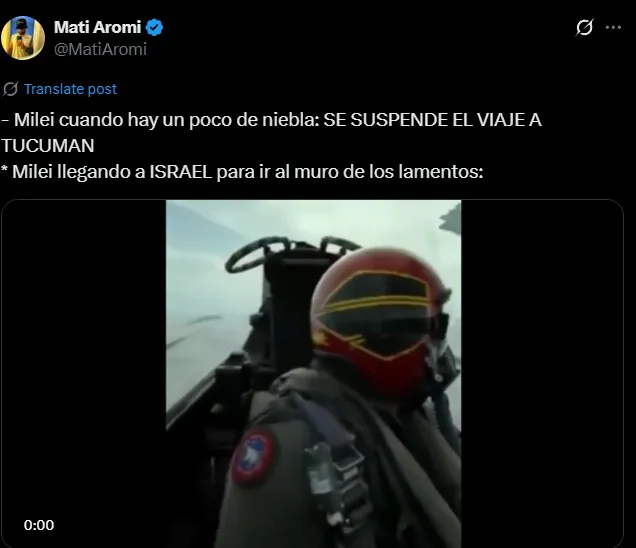Click the Grok icon beside Translate post
Image resolution: width=636 pixels, height=548 pixels.
click(11, 89)
